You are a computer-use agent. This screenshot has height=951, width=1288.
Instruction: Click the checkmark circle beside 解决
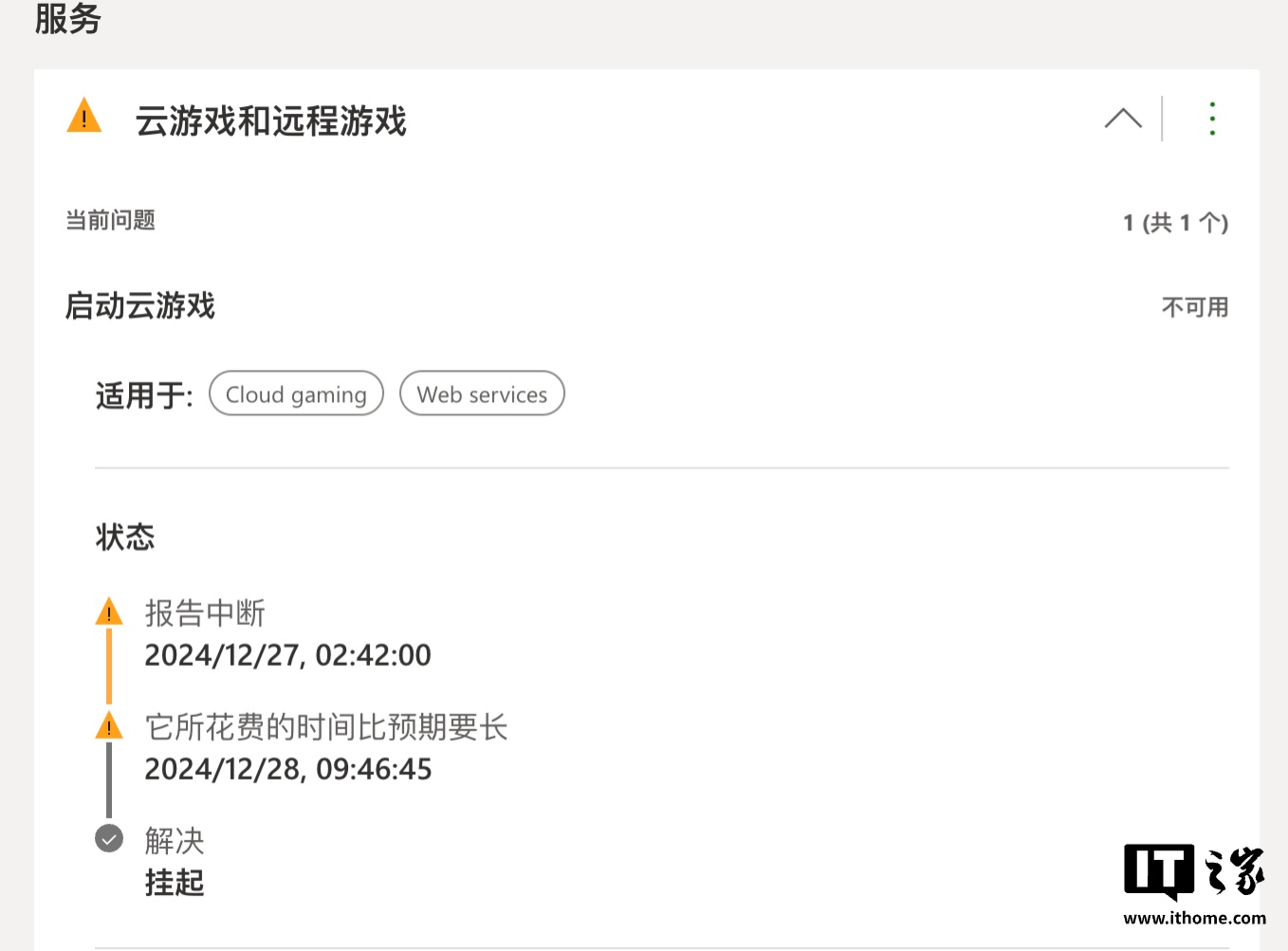pos(110,838)
